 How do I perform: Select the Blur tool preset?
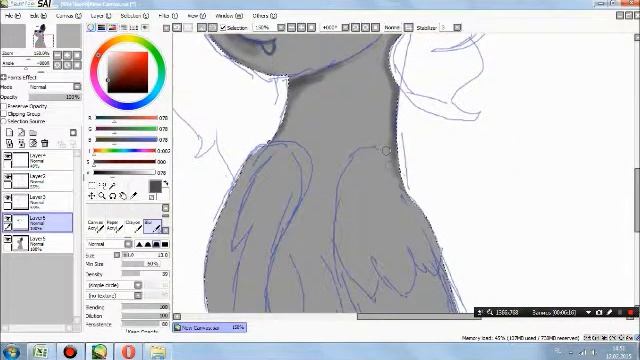click(152, 226)
